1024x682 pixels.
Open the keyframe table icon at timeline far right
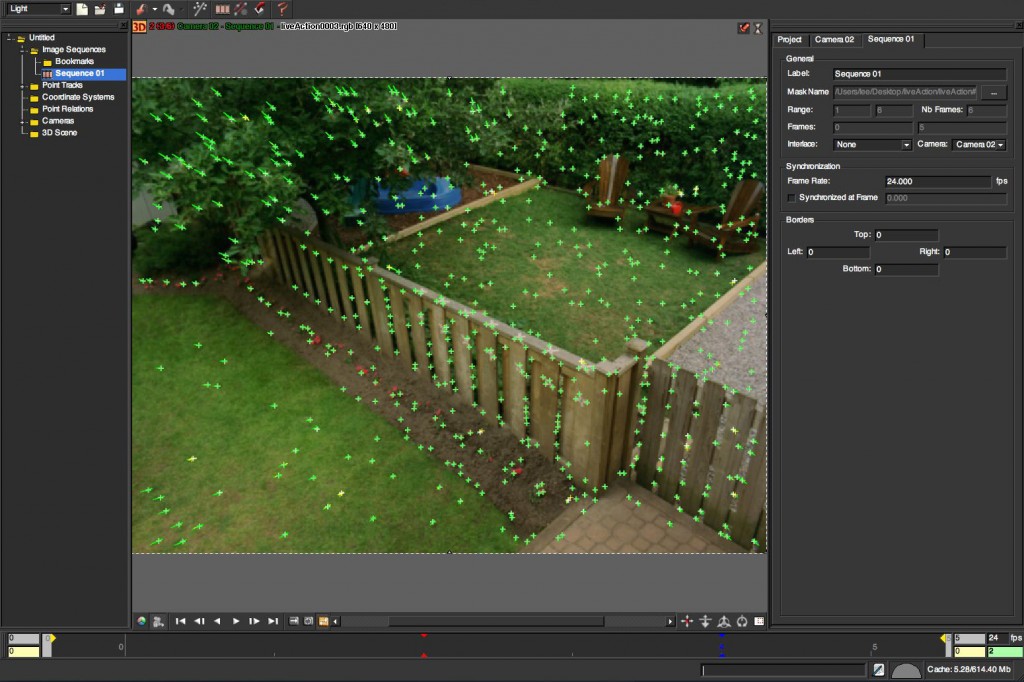pos(758,621)
